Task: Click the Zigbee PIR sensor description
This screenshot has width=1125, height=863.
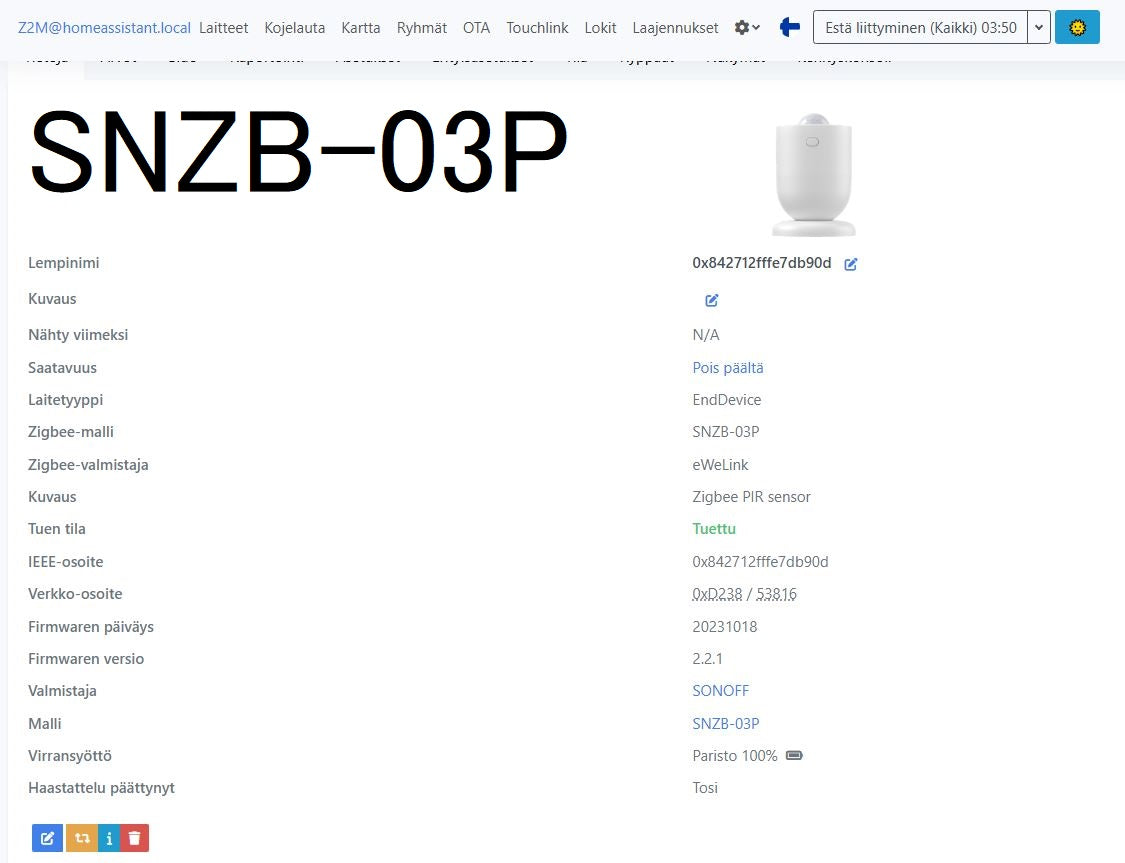Action: pyautogui.click(x=751, y=496)
